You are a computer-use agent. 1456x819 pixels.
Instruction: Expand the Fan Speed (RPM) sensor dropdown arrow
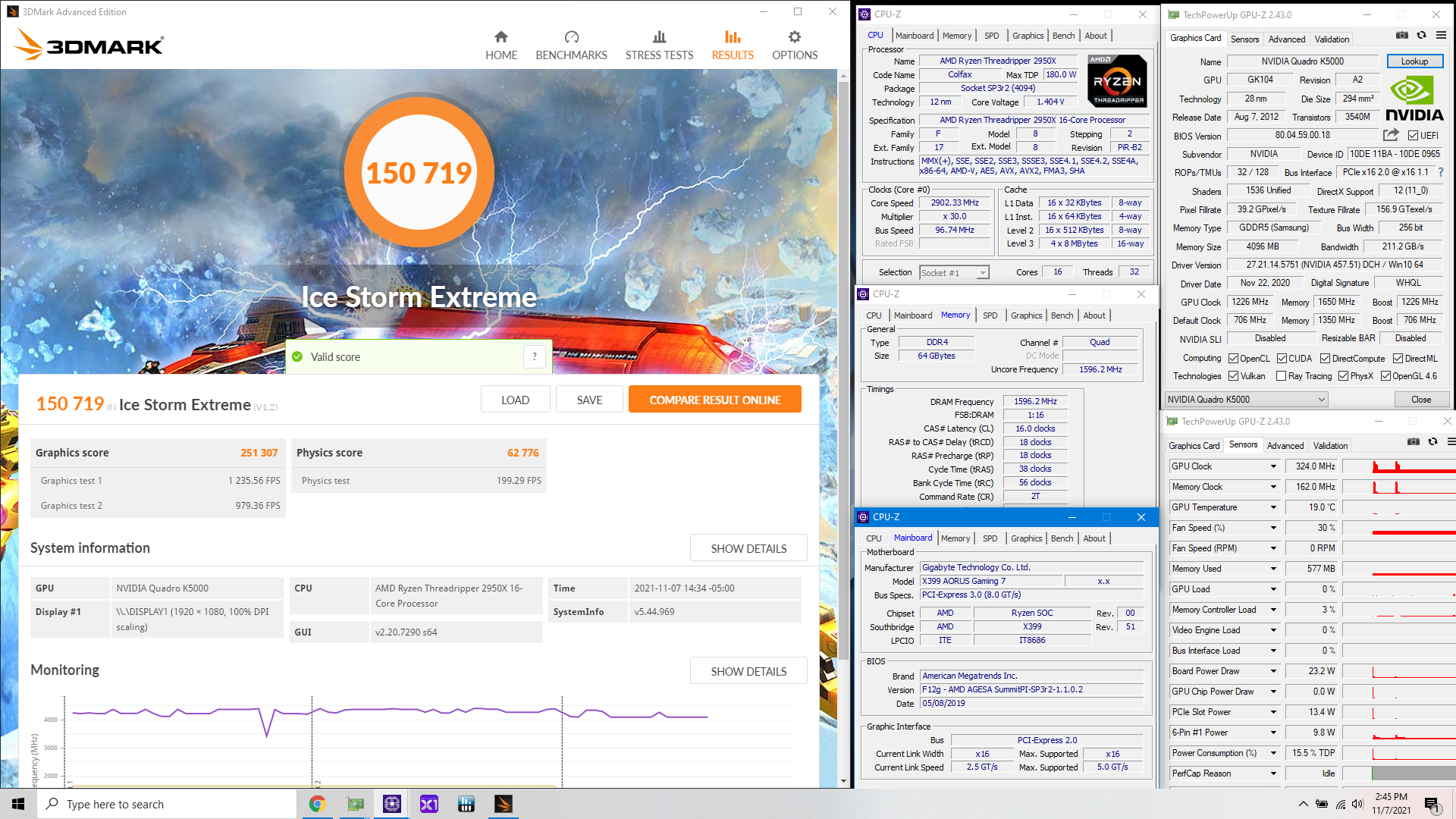1273,548
